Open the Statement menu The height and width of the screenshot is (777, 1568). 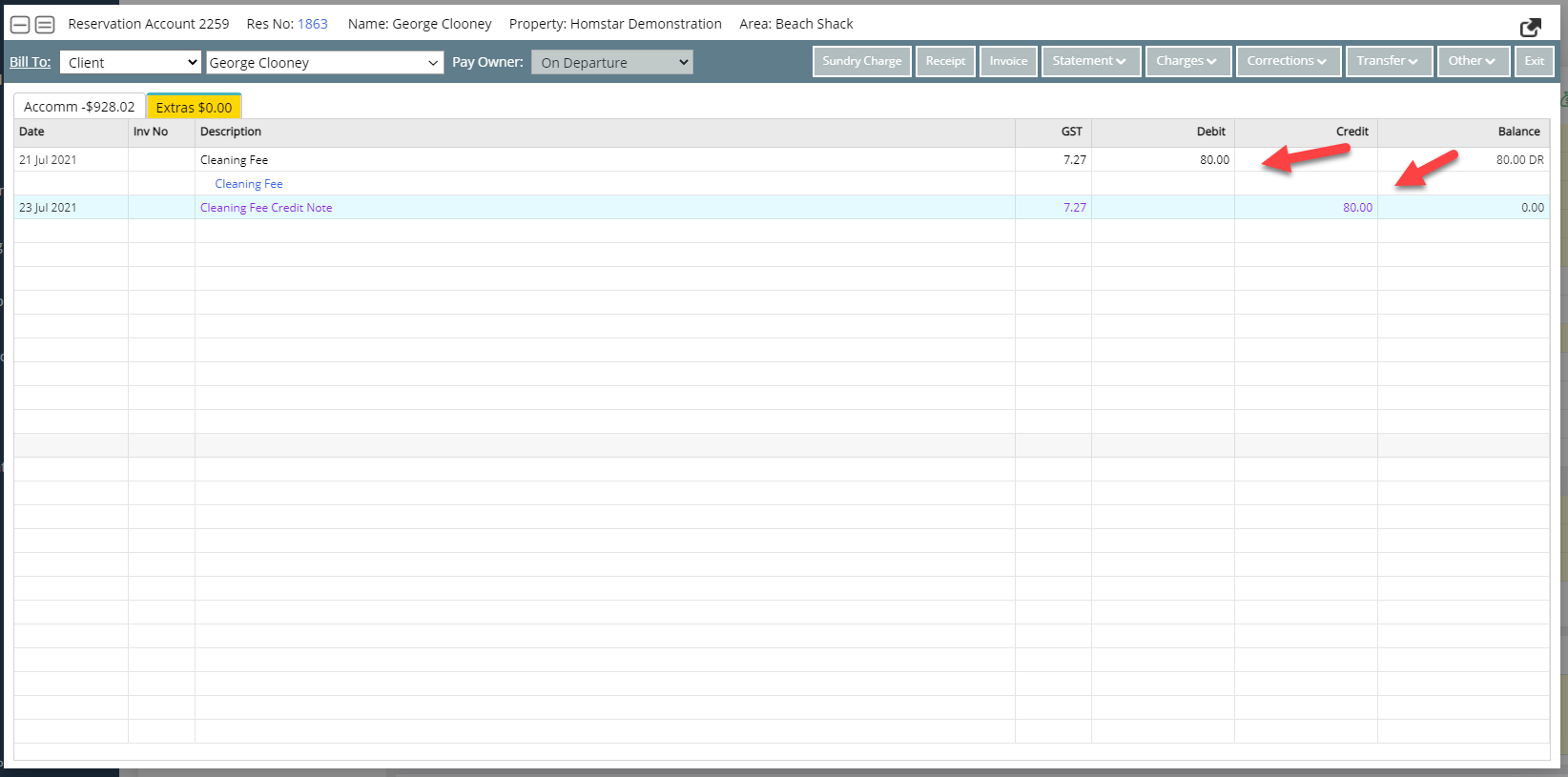tap(1090, 61)
